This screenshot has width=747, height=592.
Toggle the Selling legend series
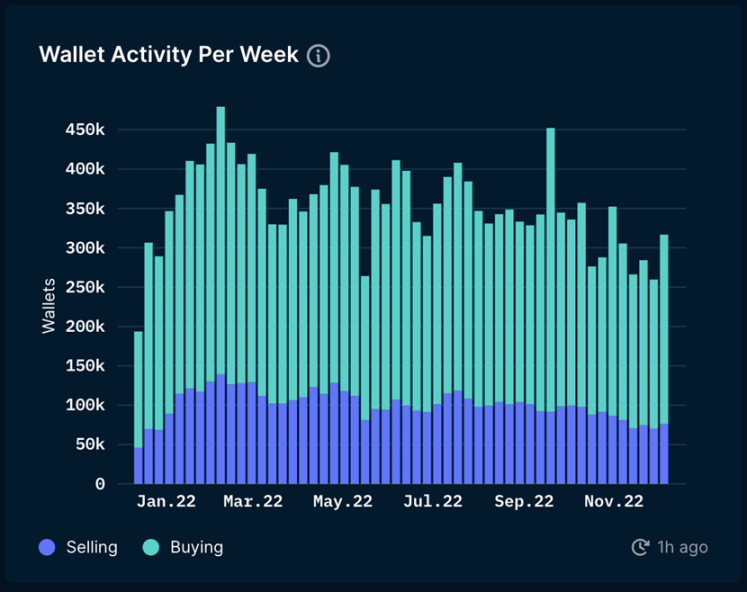click(91, 547)
